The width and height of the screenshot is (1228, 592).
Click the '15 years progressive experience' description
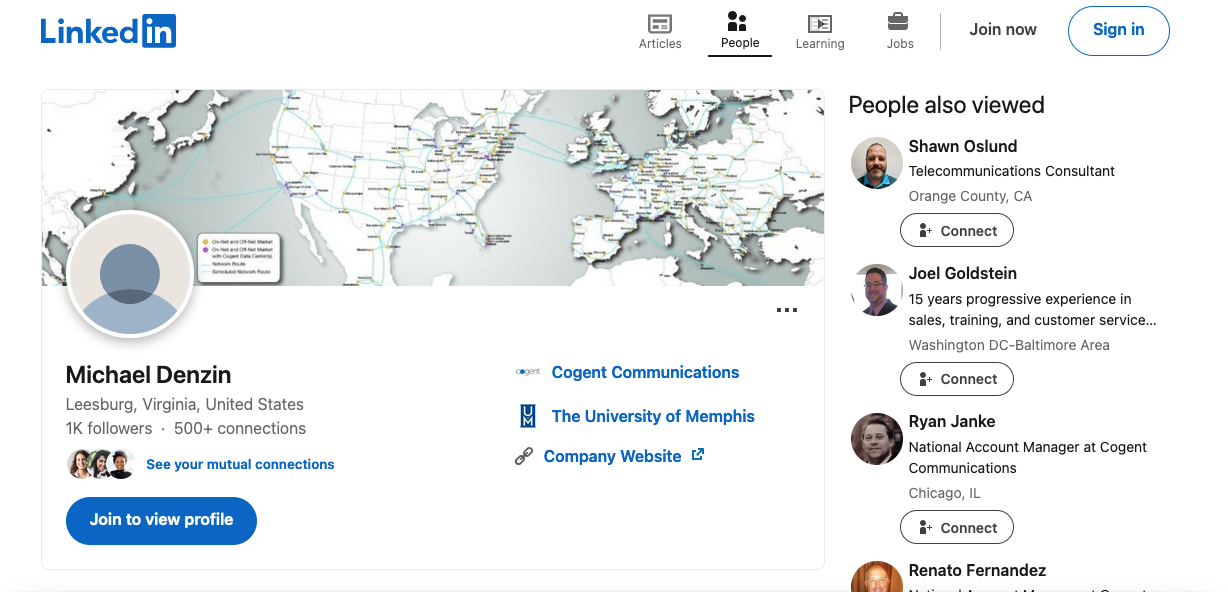1033,310
